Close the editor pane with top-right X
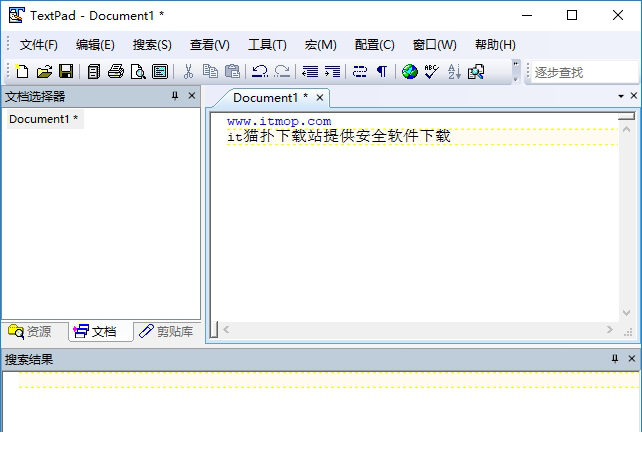 coord(634,96)
